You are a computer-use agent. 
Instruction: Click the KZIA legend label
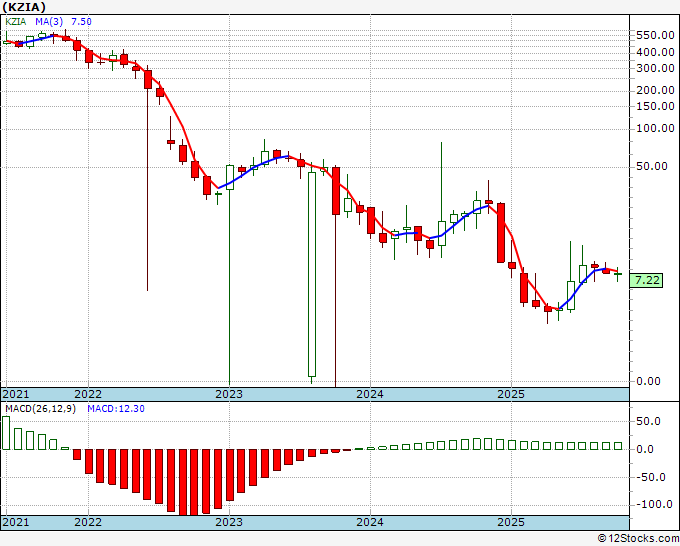(x=16, y=21)
